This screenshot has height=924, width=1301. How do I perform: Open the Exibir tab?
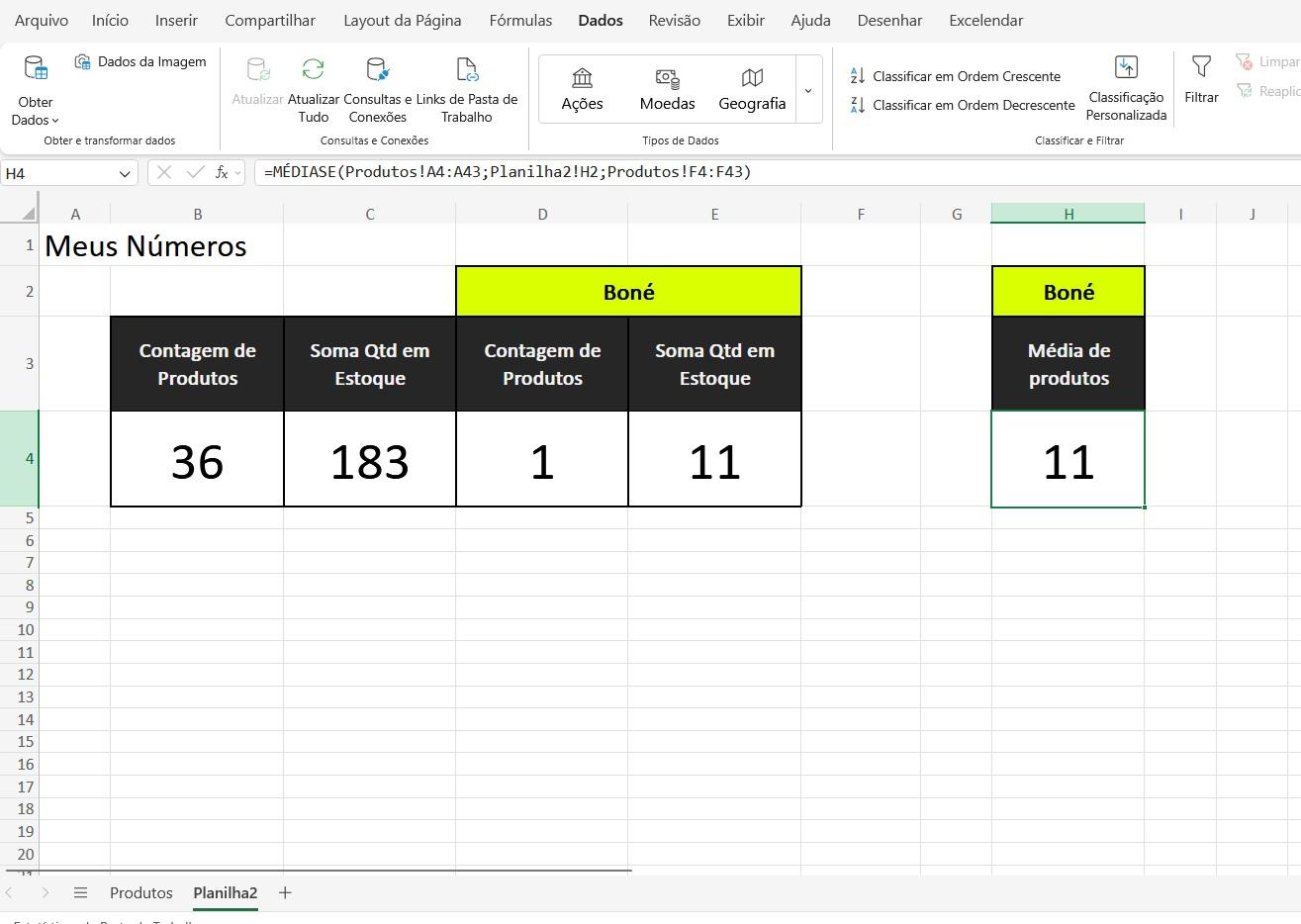point(746,20)
